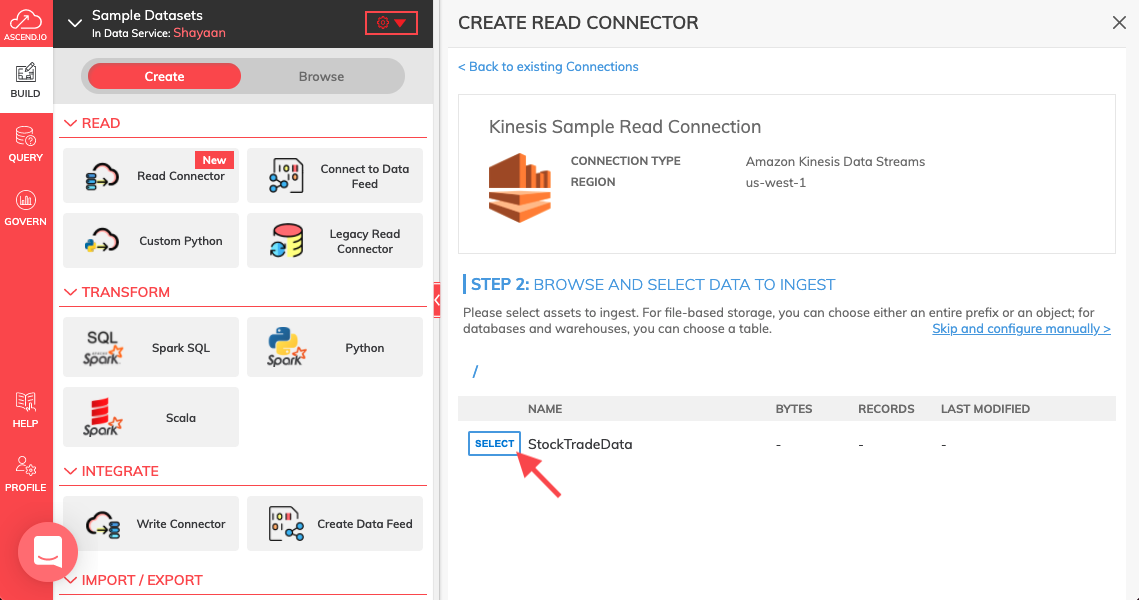Viewport: 1139px width, 600px height.
Task: Click the NAME column header
Action: (x=545, y=409)
